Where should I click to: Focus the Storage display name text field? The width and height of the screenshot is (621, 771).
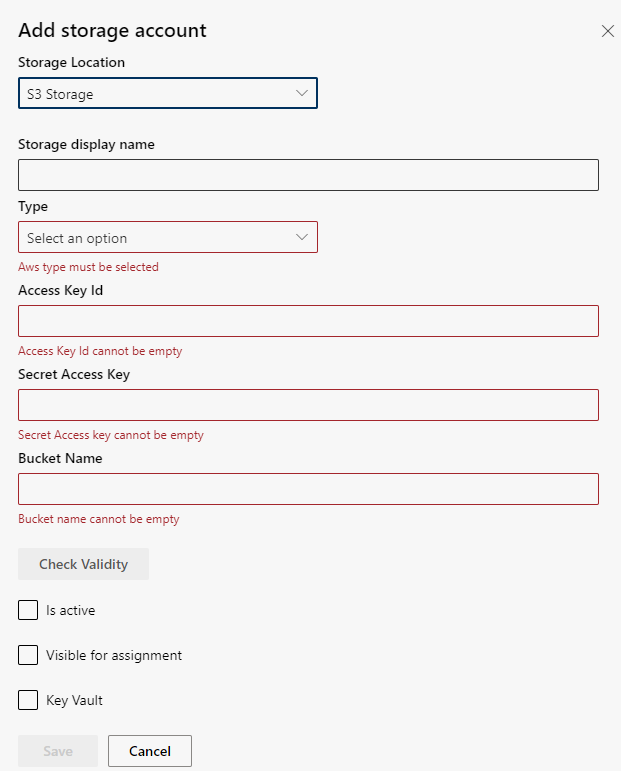point(308,175)
